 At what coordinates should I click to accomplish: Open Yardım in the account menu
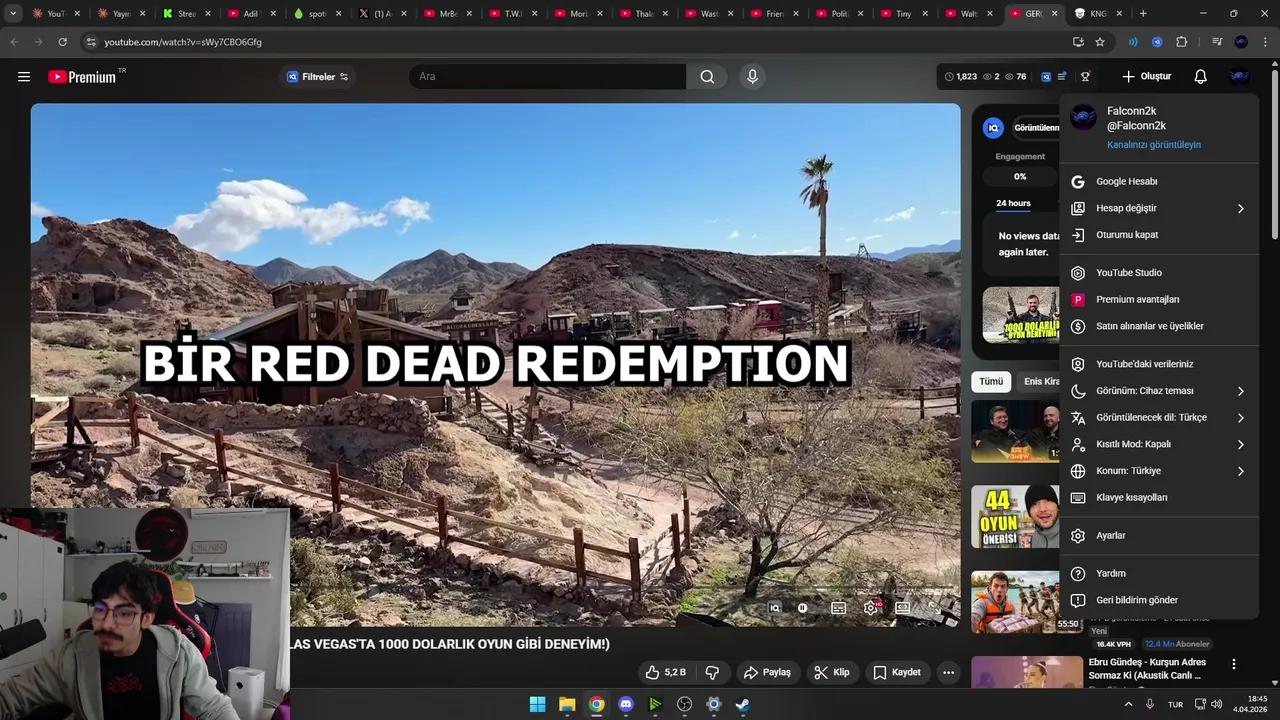(1158, 573)
